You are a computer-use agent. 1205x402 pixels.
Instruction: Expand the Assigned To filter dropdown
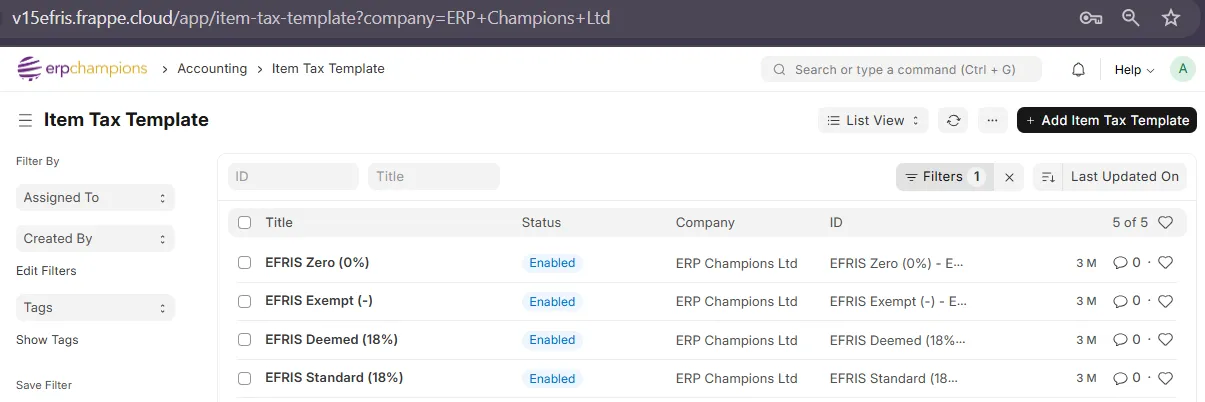click(x=95, y=198)
